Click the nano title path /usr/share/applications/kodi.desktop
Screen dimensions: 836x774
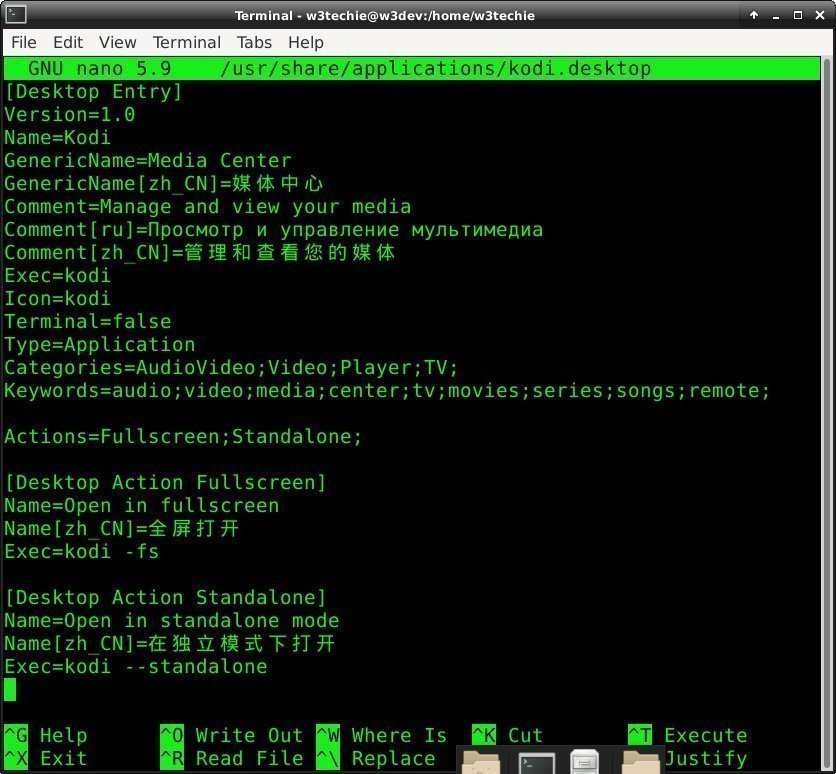pos(435,68)
